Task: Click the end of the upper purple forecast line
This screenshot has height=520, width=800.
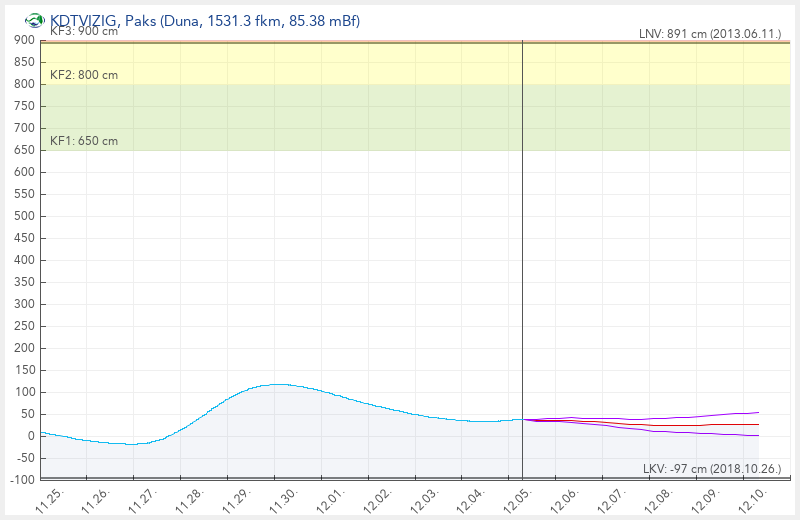Action: [758, 412]
